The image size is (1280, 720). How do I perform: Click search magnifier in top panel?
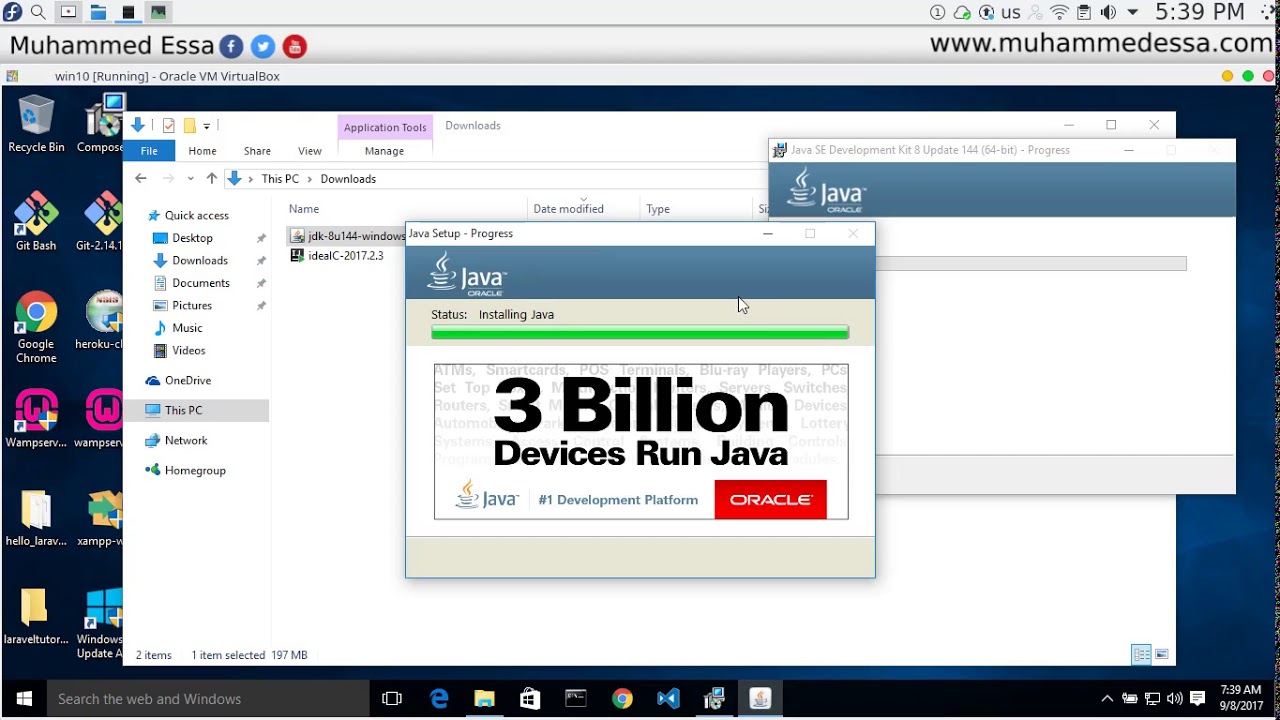(x=38, y=12)
